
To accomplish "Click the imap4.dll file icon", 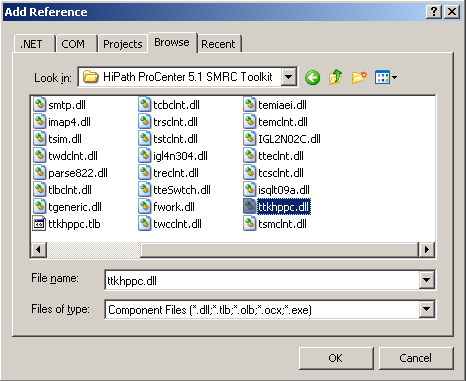I will (x=39, y=121).
